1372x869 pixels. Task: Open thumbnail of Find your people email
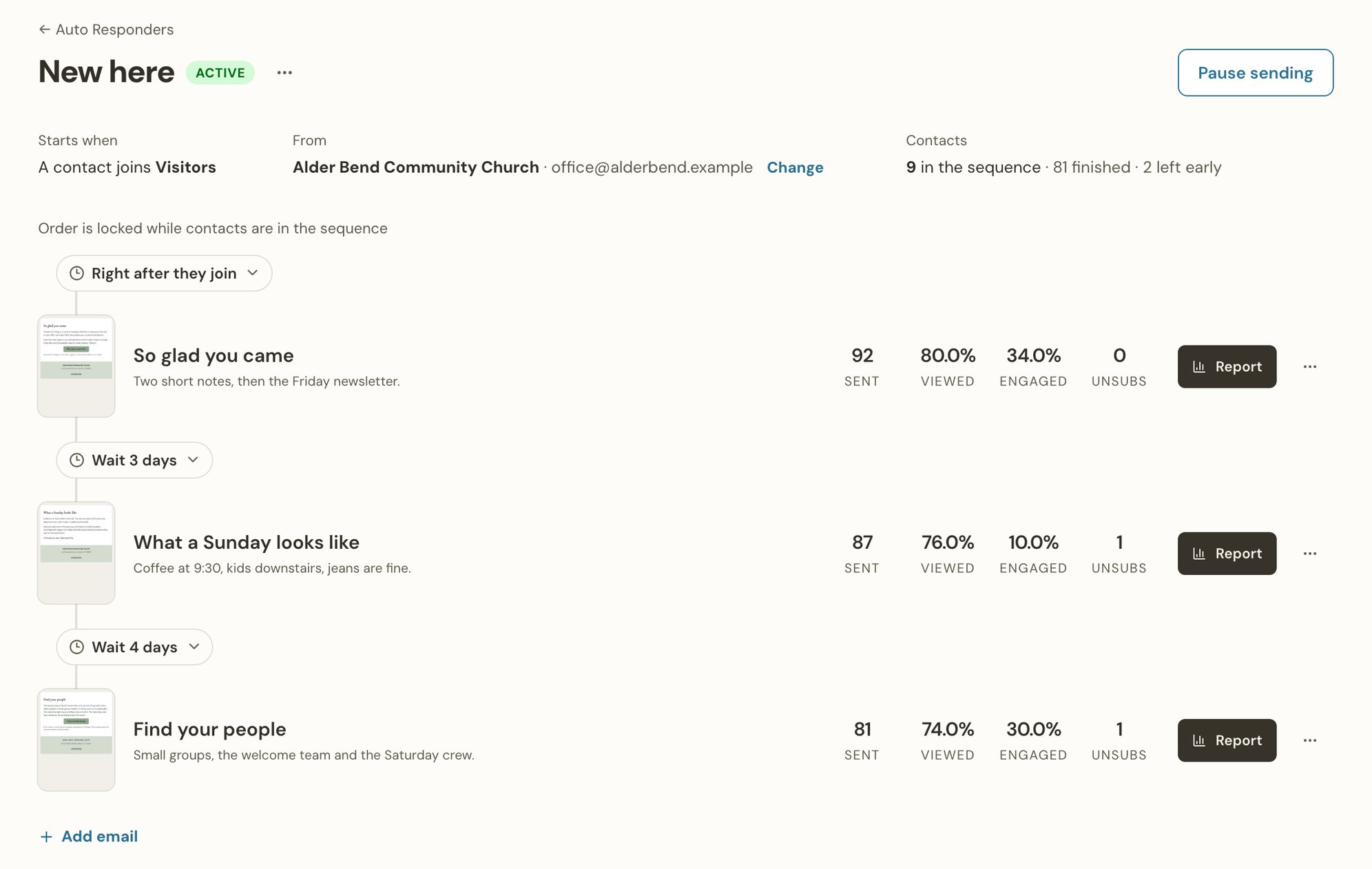pyautogui.click(x=76, y=740)
